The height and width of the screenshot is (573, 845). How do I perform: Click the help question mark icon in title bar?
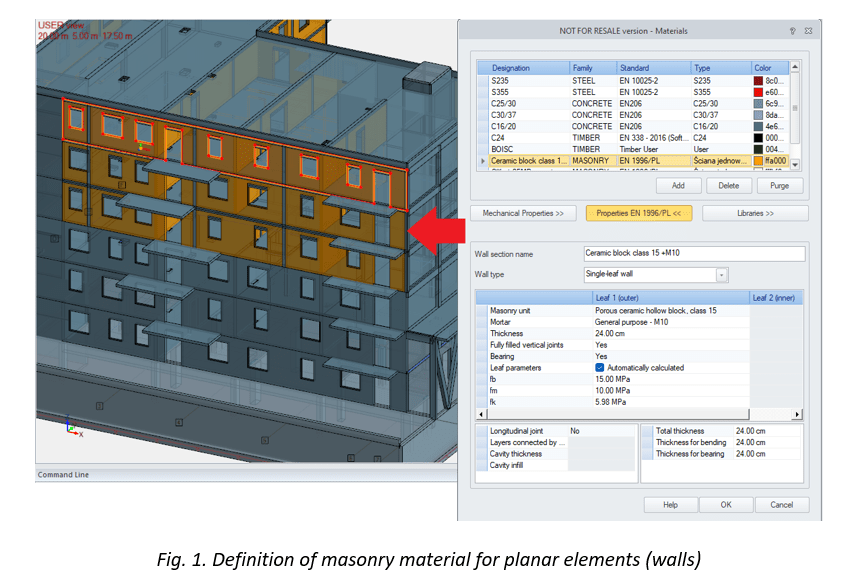pyautogui.click(x=792, y=31)
